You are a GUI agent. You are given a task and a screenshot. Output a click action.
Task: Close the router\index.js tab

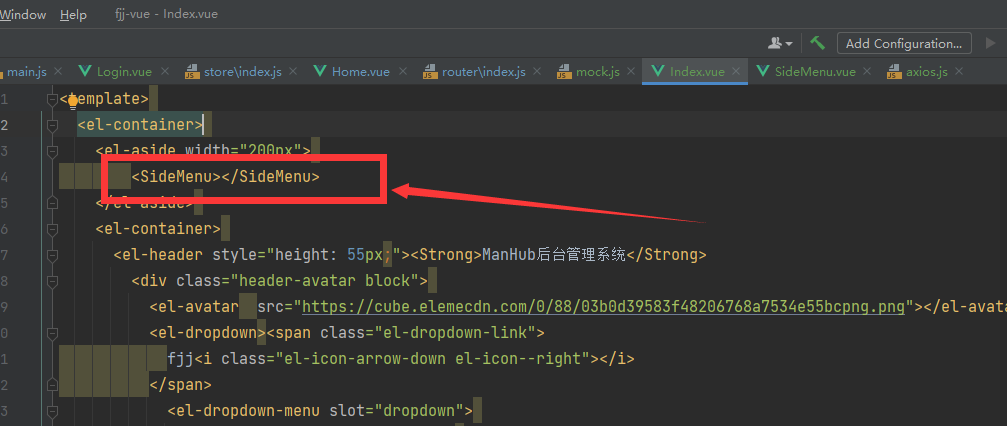(538, 71)
